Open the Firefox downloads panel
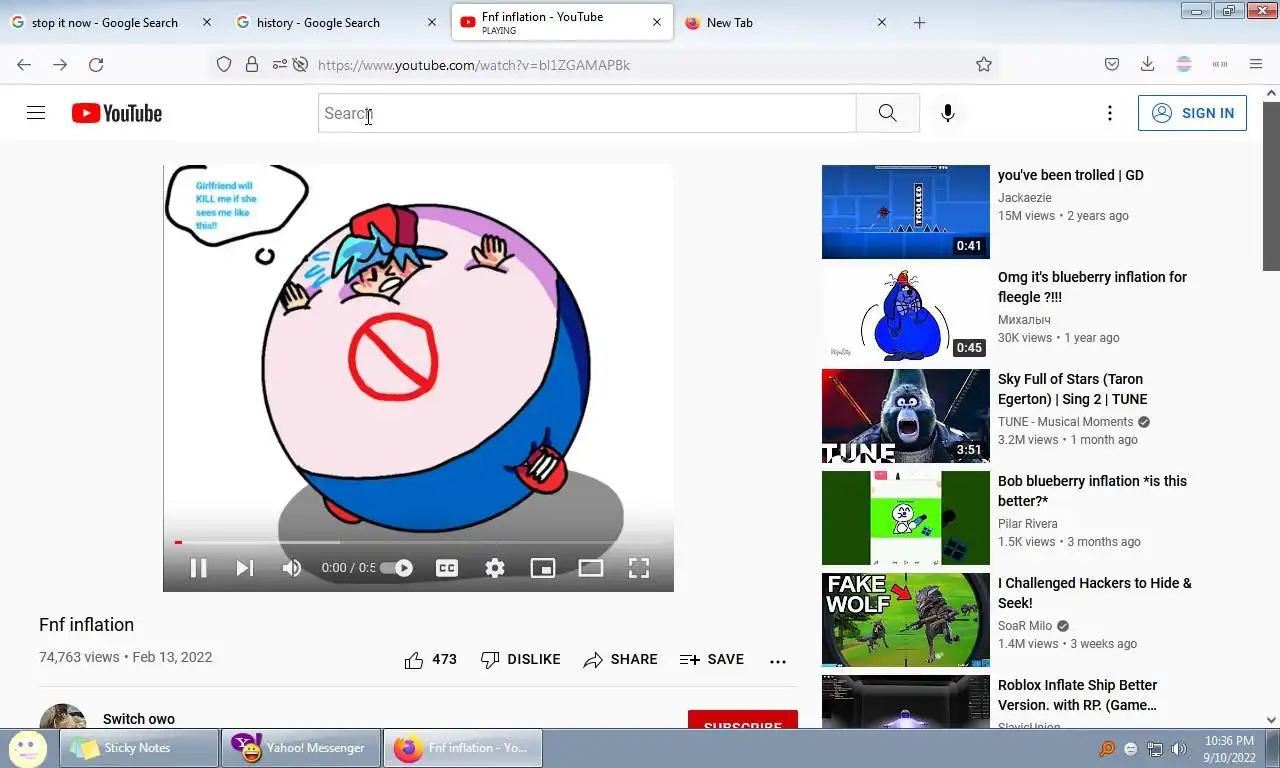 pyautogui.click(x=1147, y=65)
